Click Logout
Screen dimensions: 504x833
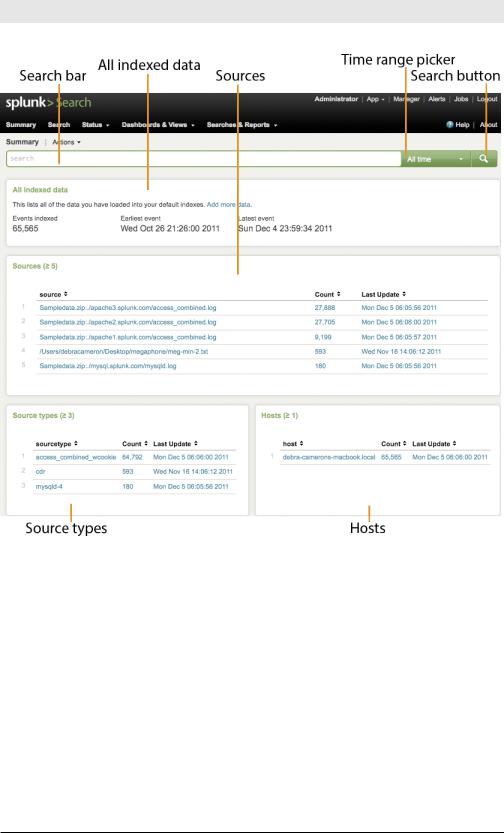click(487, 99)
